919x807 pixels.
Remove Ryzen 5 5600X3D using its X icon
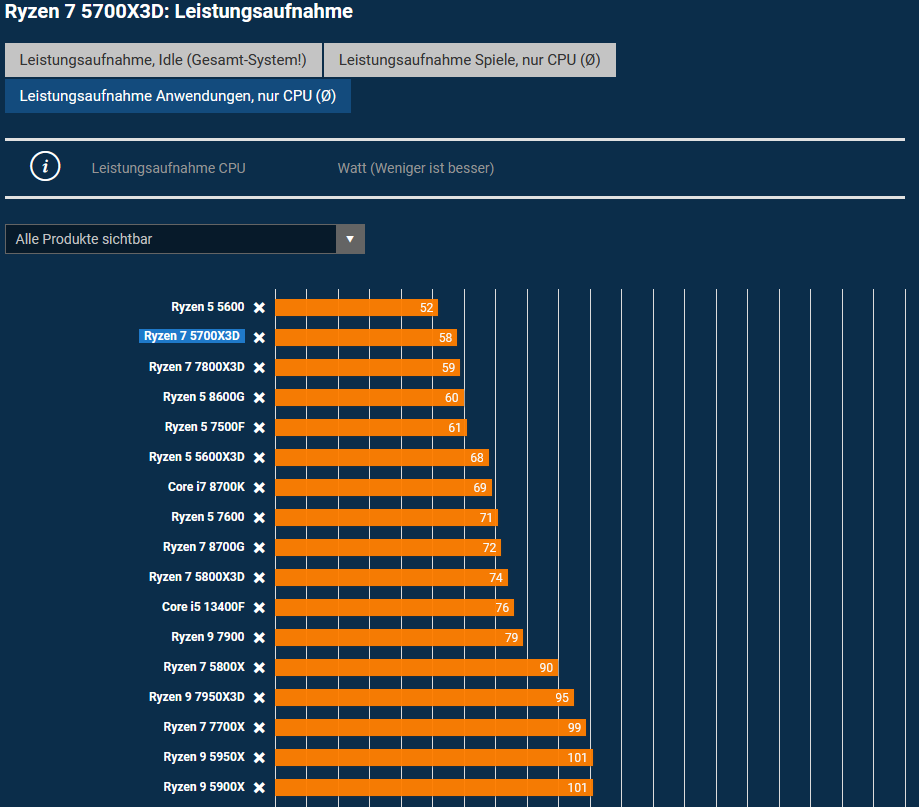pos(259,457)
